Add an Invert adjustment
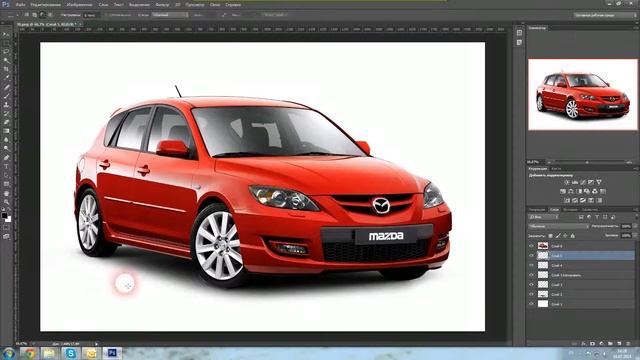The height and width of the screenshot is (360, 640). (x=567, y=200)
